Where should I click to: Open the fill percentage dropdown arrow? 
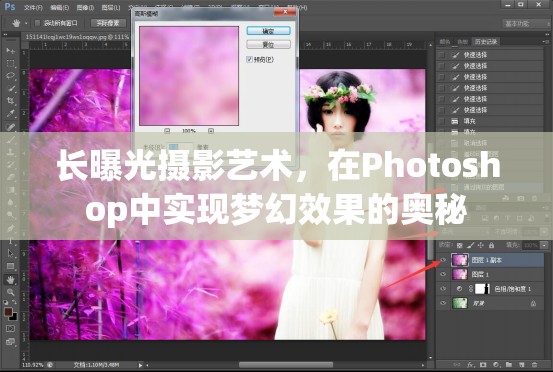[545, 245]
